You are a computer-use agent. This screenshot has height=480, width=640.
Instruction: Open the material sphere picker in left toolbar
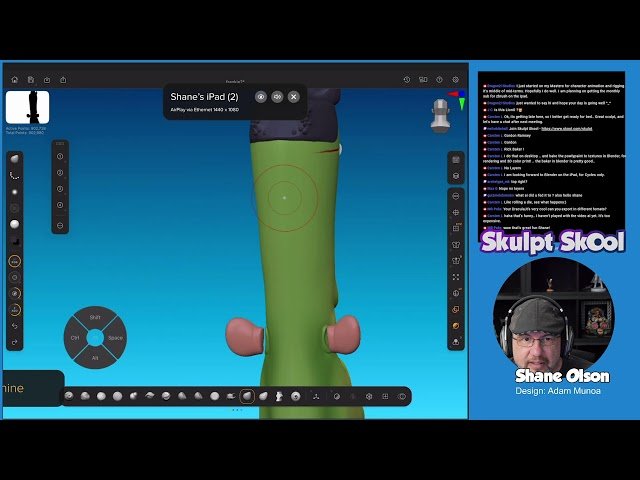click(15, 225)
